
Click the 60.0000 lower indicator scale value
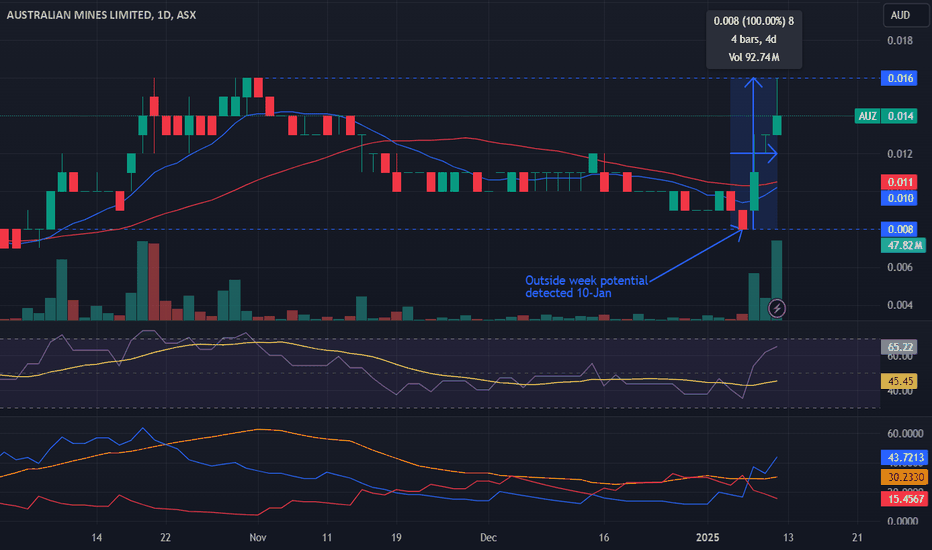click(905, 433)
